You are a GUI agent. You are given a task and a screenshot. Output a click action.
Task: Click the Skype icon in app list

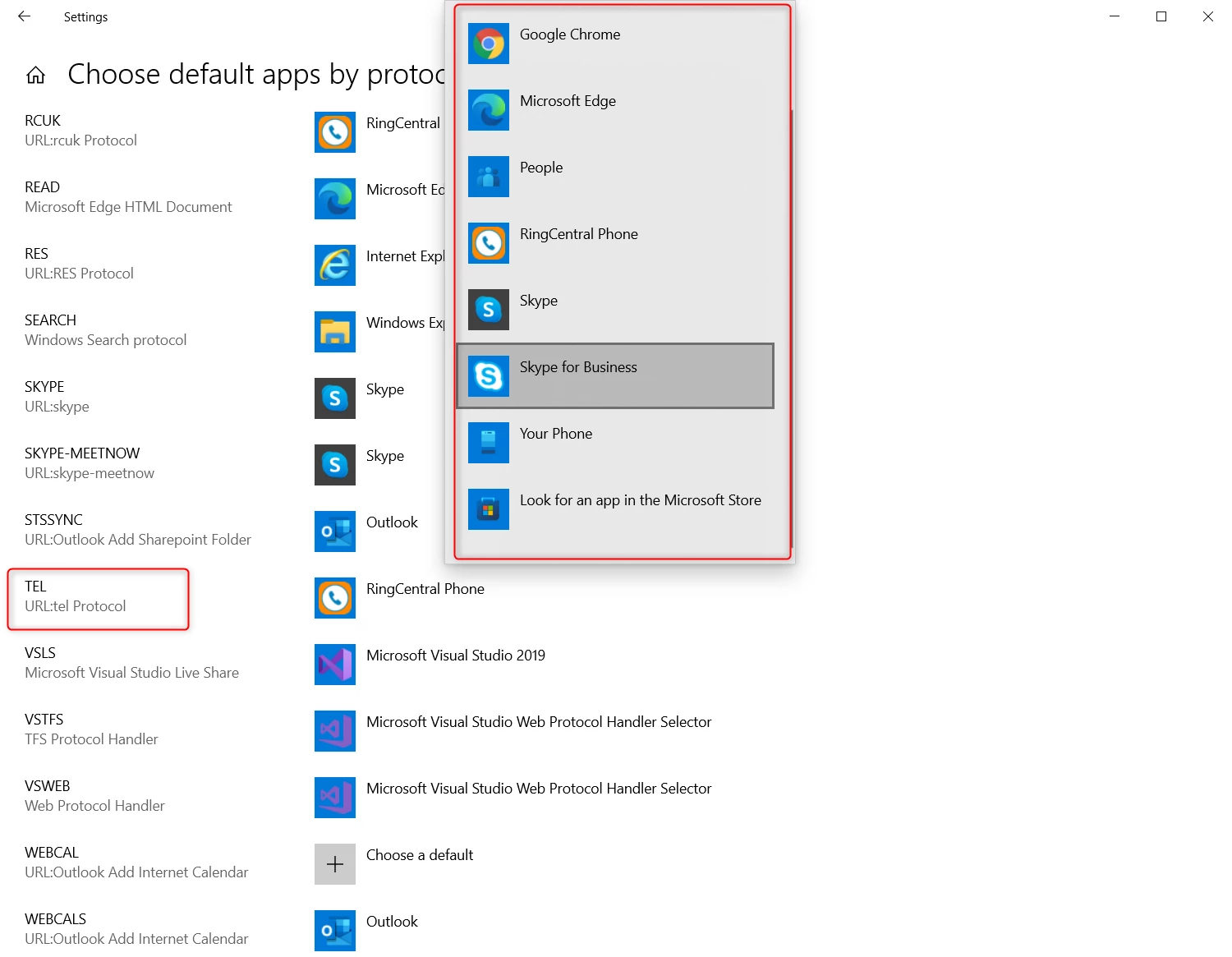point(489,310)
